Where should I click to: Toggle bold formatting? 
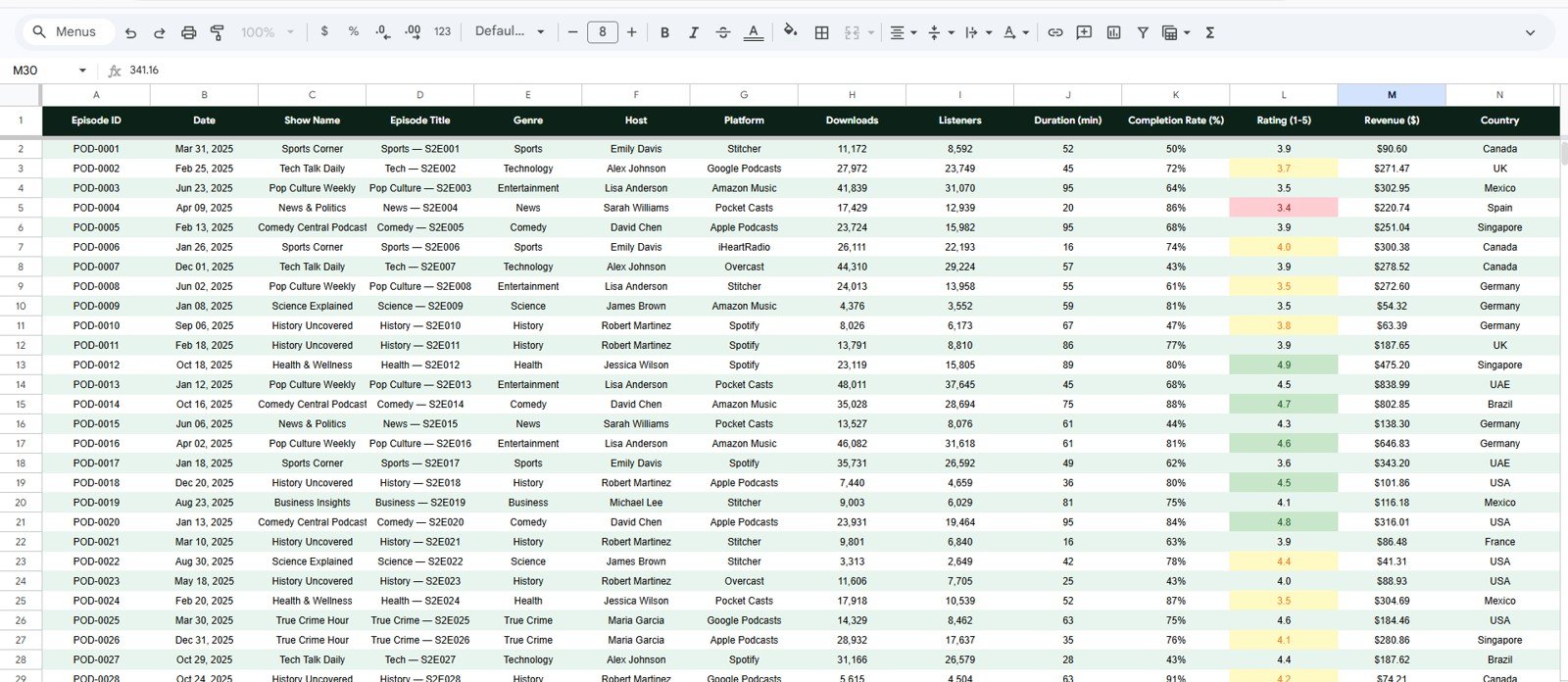coord(664,32)
